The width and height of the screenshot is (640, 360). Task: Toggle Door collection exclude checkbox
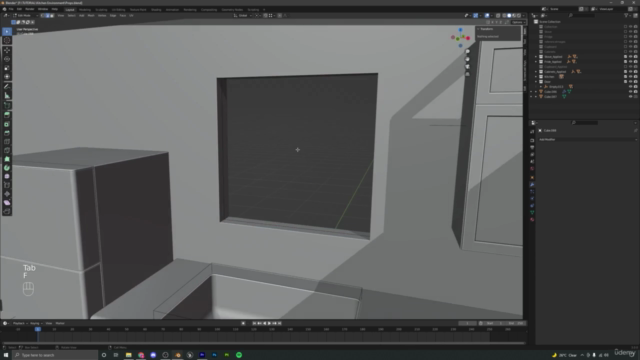point(625,82)
